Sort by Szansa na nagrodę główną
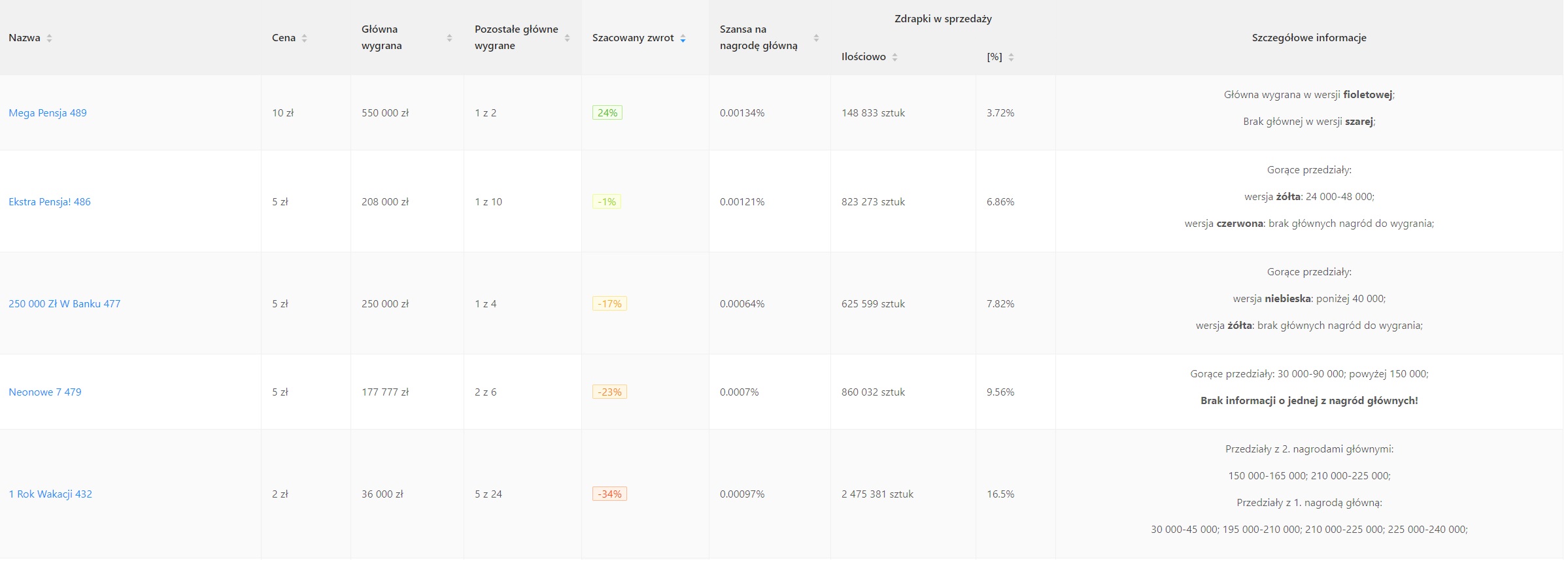1568x561 pixels. [816, 39]
